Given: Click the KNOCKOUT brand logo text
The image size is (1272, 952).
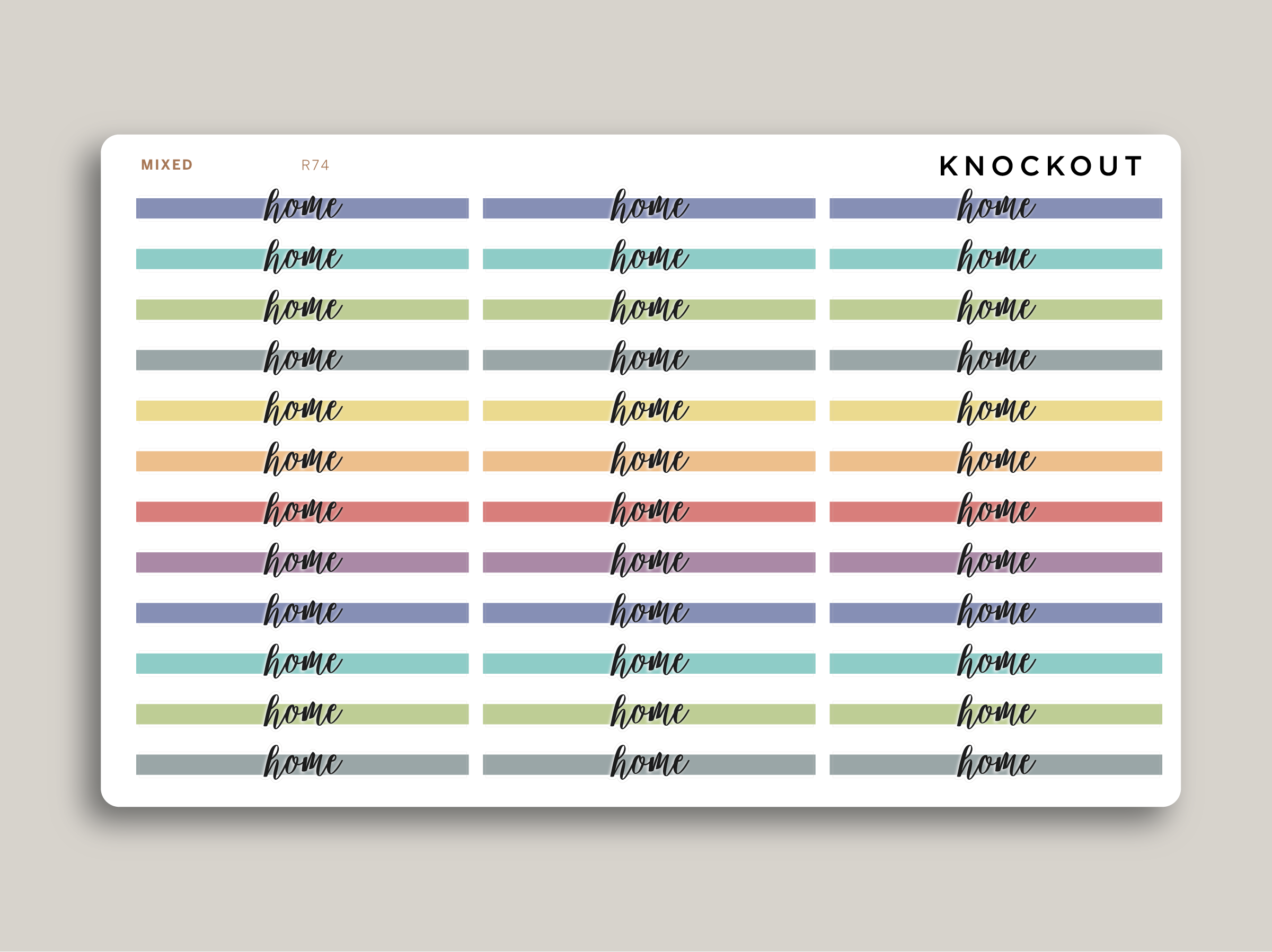Looking at the screenshot, I should (1040, 166).
